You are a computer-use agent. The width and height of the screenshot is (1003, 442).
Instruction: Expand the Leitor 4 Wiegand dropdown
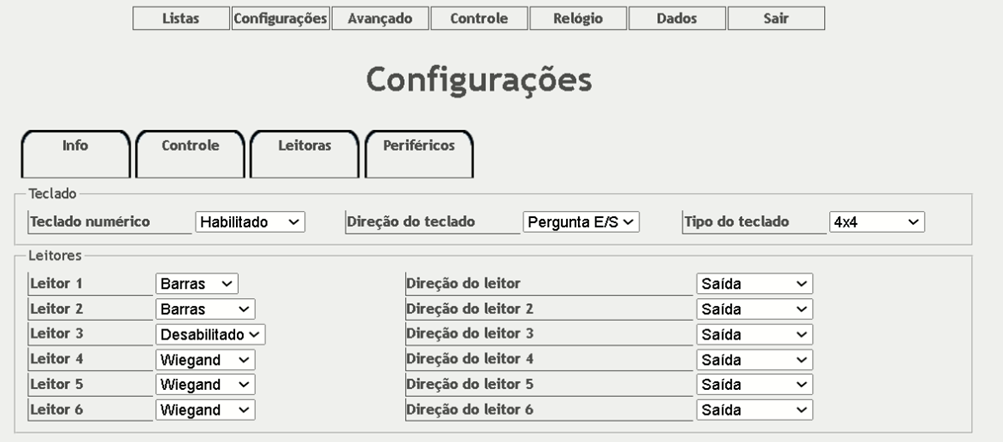tap(205, 359)
